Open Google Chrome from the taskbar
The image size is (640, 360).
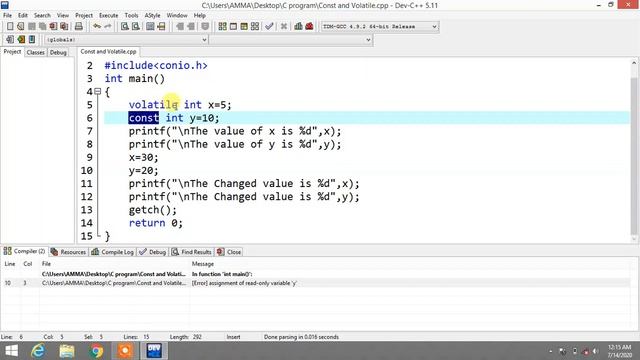[x=97, y=351]
